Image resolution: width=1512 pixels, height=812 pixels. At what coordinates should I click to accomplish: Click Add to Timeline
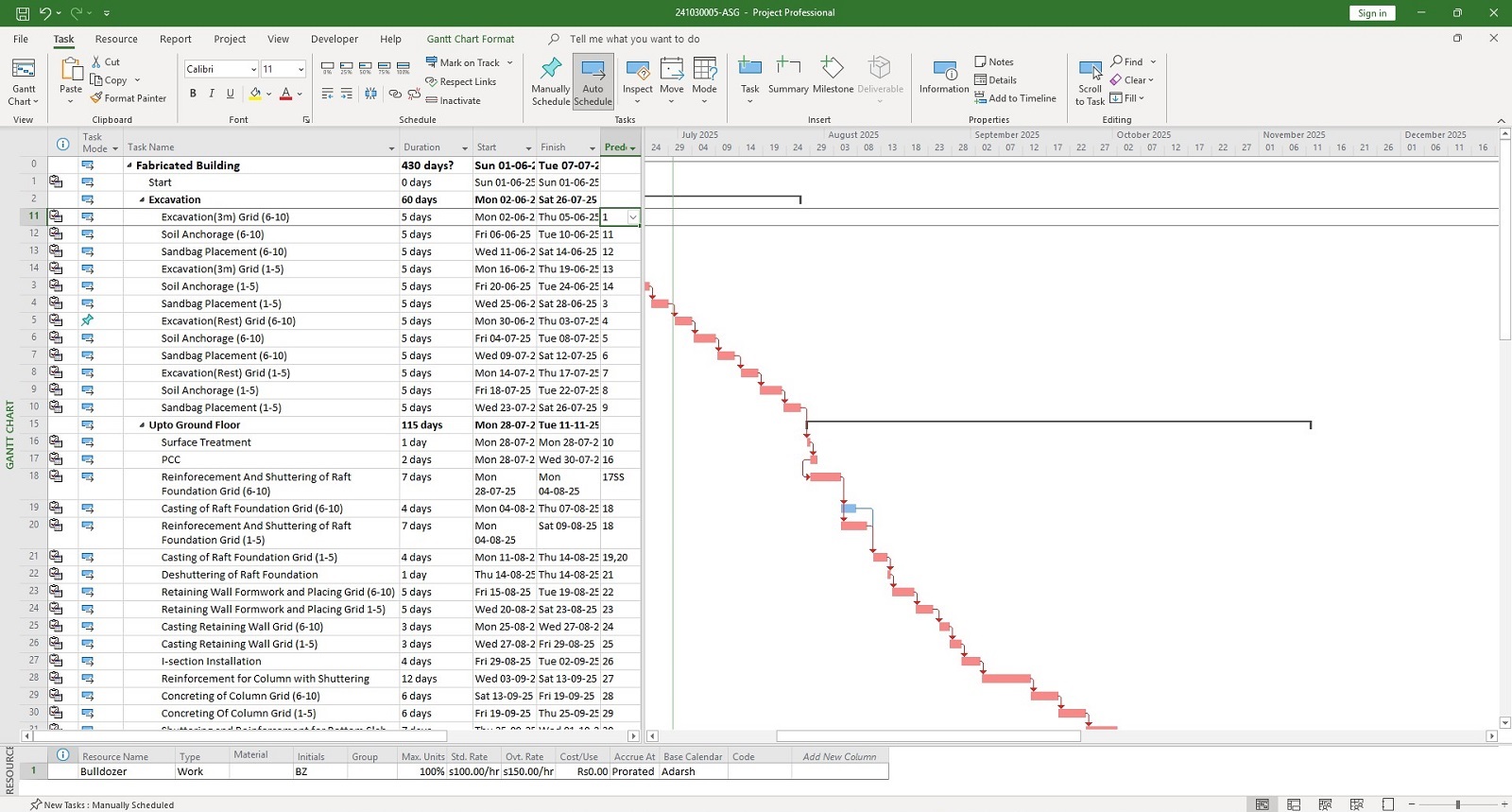pyautogui.click(x=1016, y=98)
